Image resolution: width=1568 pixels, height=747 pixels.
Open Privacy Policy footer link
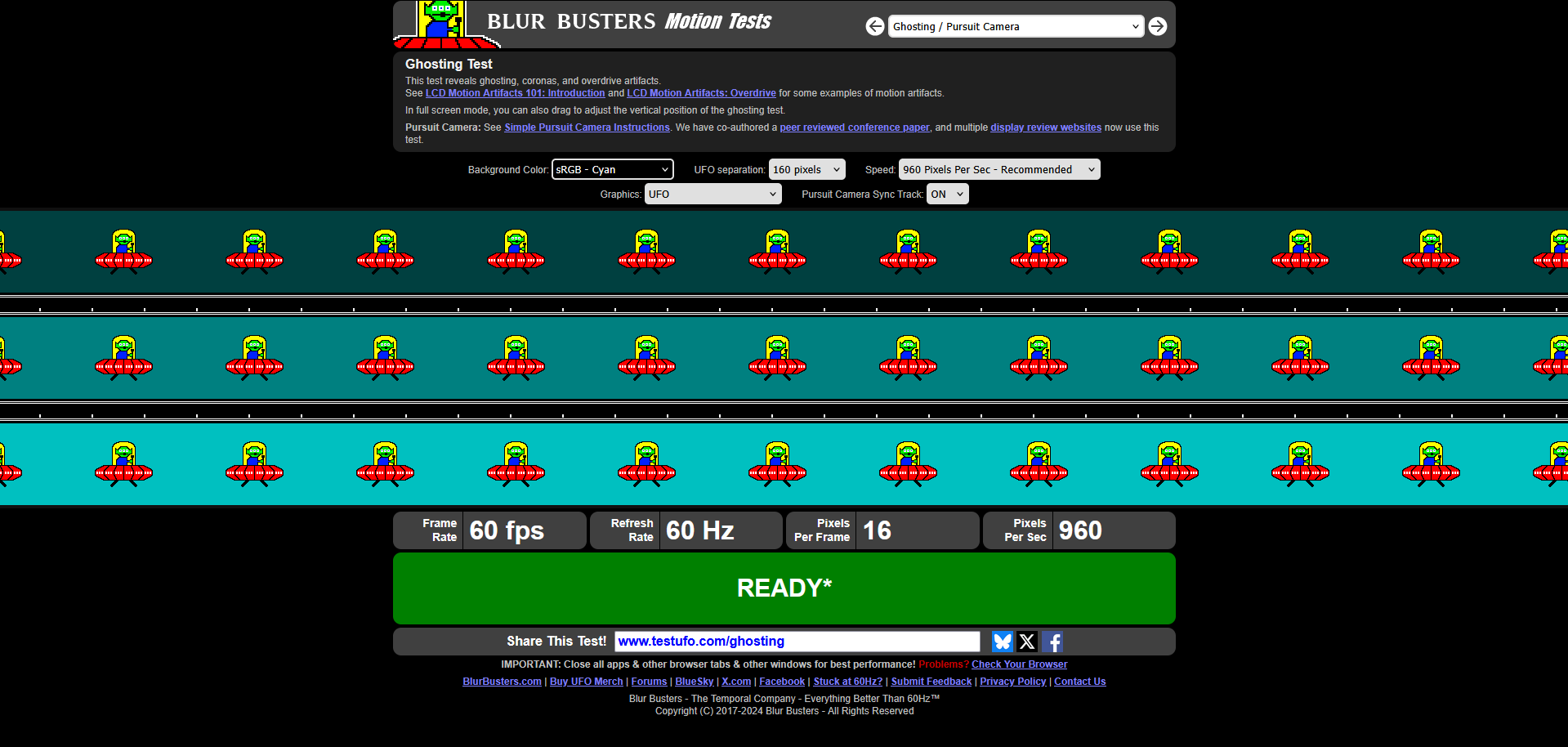1012,682
